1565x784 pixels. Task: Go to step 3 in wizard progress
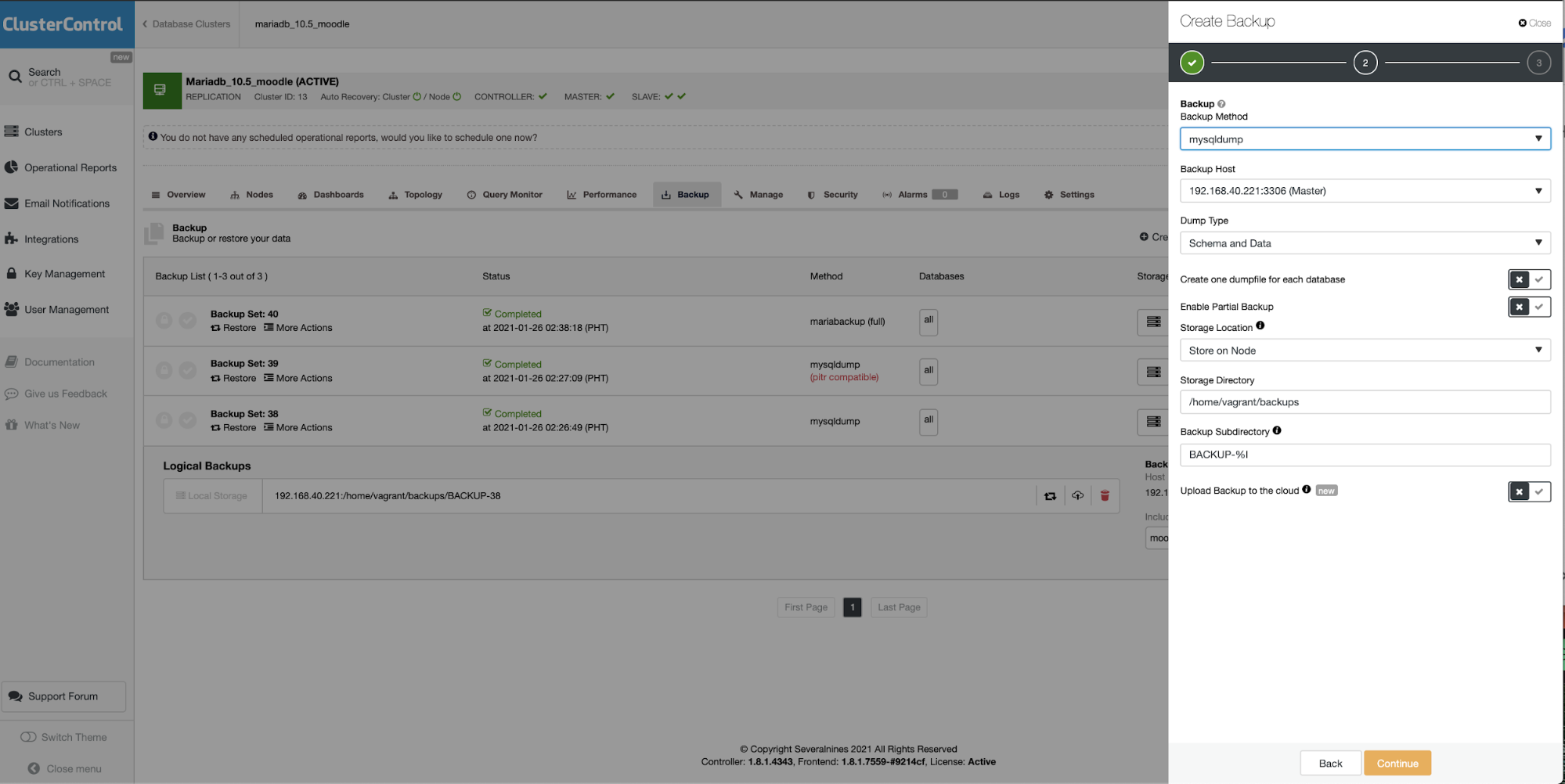click(x=1538, y=63)
